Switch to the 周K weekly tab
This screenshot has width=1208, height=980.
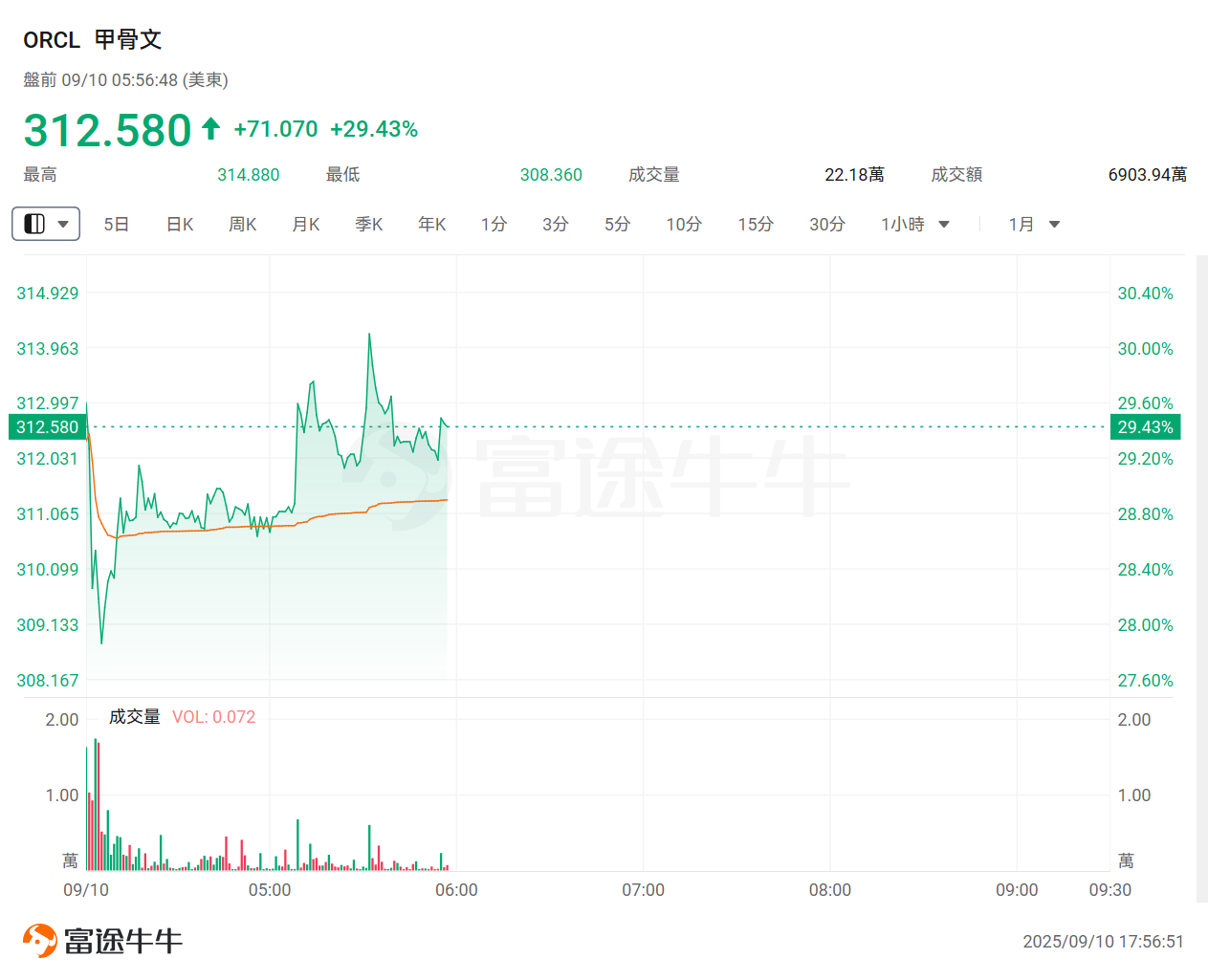point(242,224)
